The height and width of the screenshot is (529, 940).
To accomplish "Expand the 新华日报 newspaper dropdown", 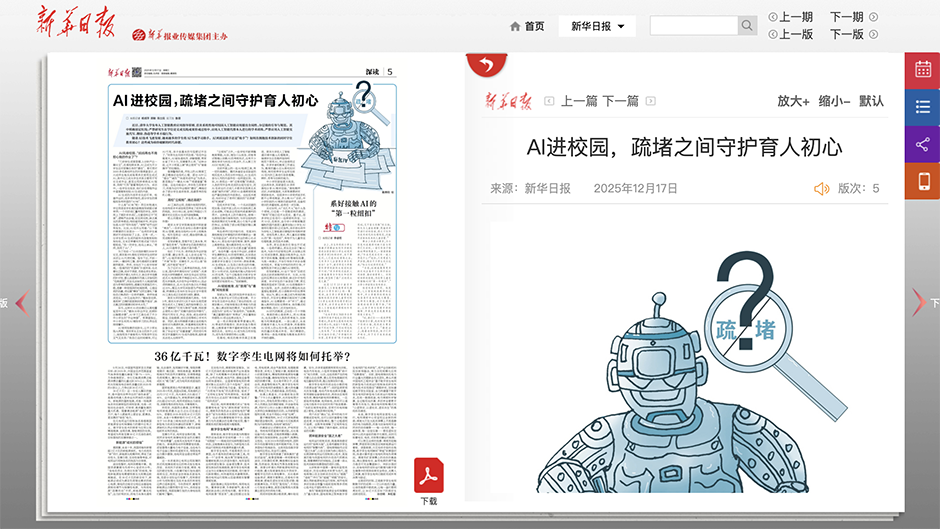I will coord(597,26).
